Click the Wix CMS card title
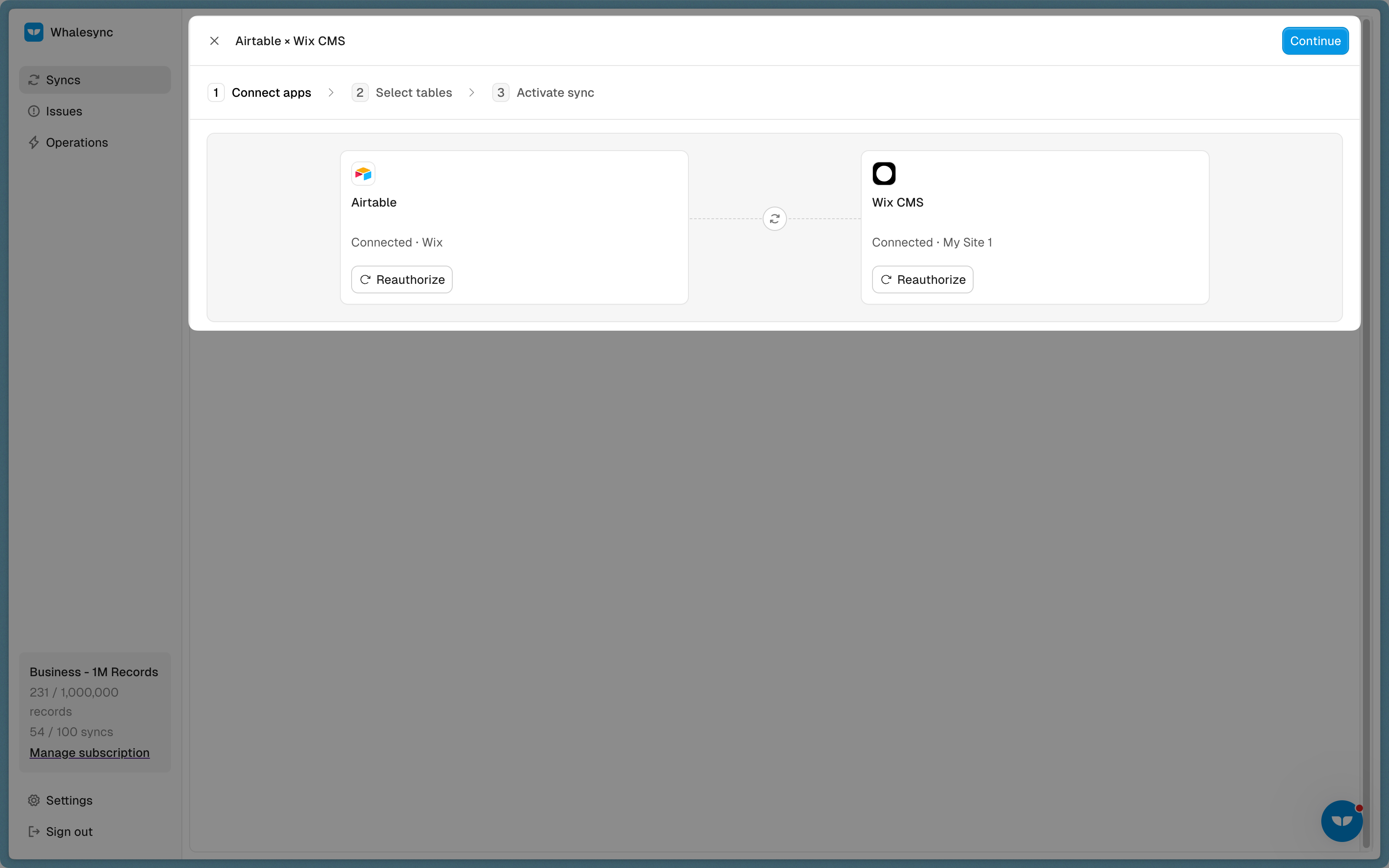Image resolution: width=1389 pixels, height=868 pixels. tap(898, 202)
